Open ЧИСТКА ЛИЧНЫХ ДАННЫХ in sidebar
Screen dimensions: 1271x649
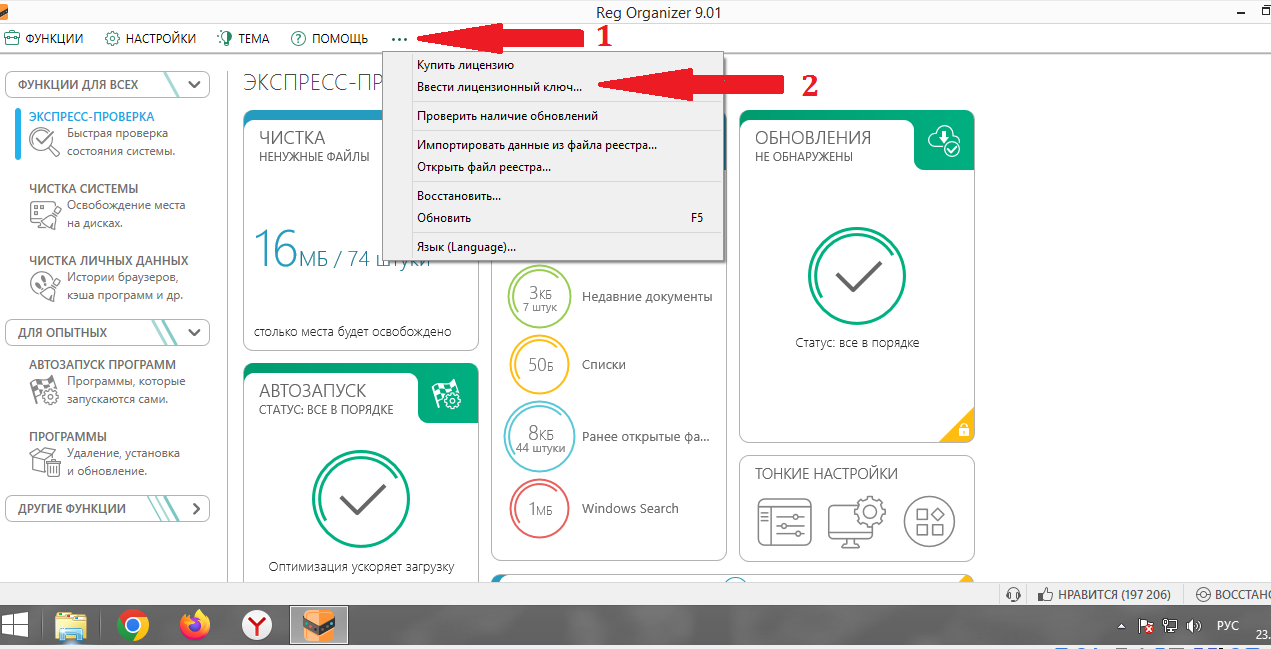109,260
